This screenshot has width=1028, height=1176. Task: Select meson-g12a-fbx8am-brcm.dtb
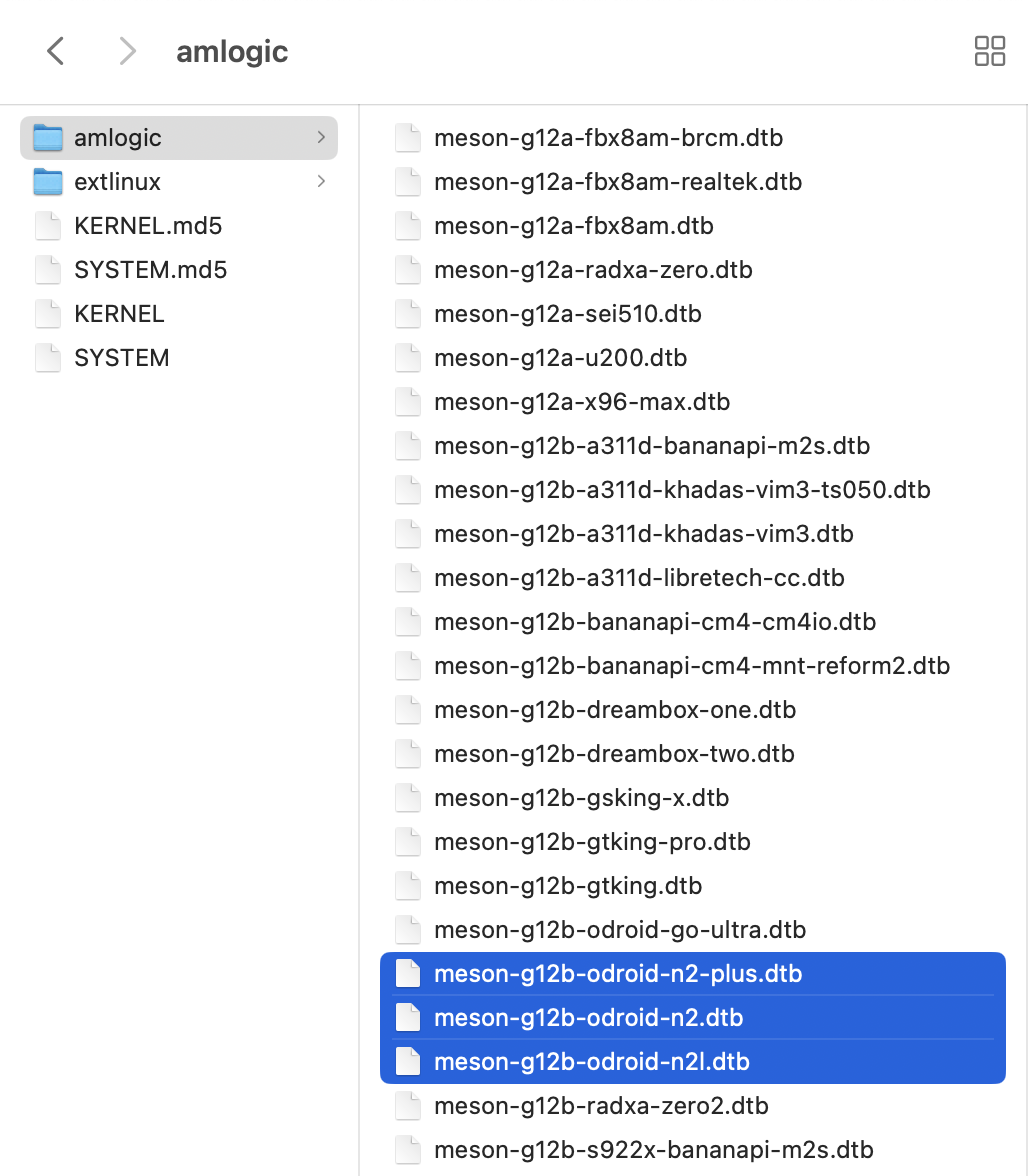(608, 138)
